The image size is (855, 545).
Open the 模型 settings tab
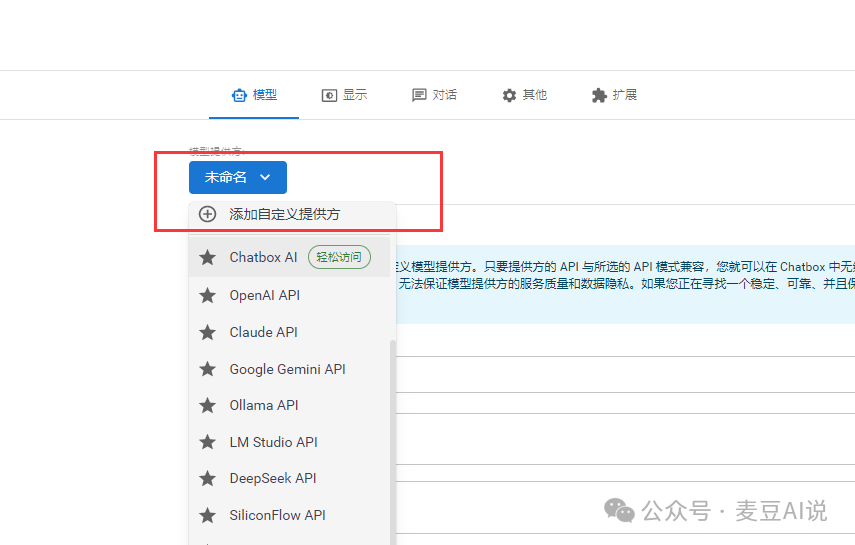tap(254, 95)
